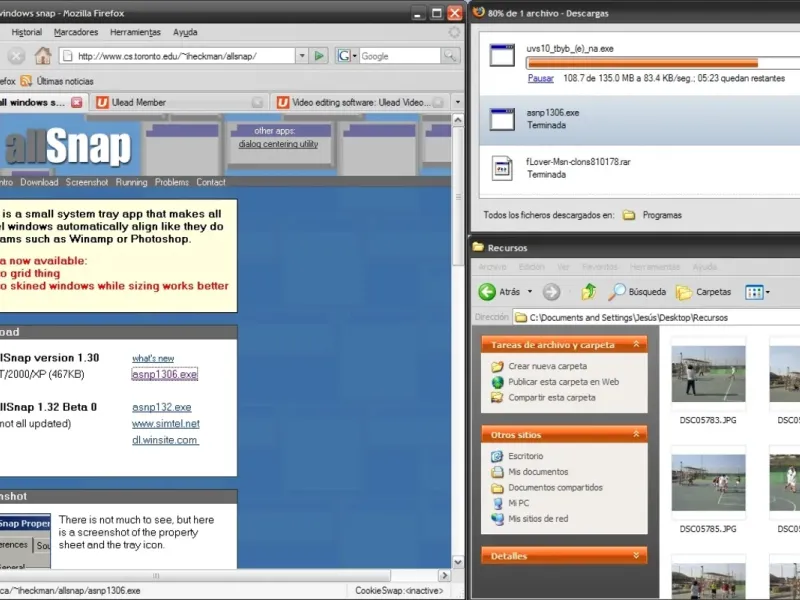
Task: Click the Google search input box
Action: click(399, 56)
